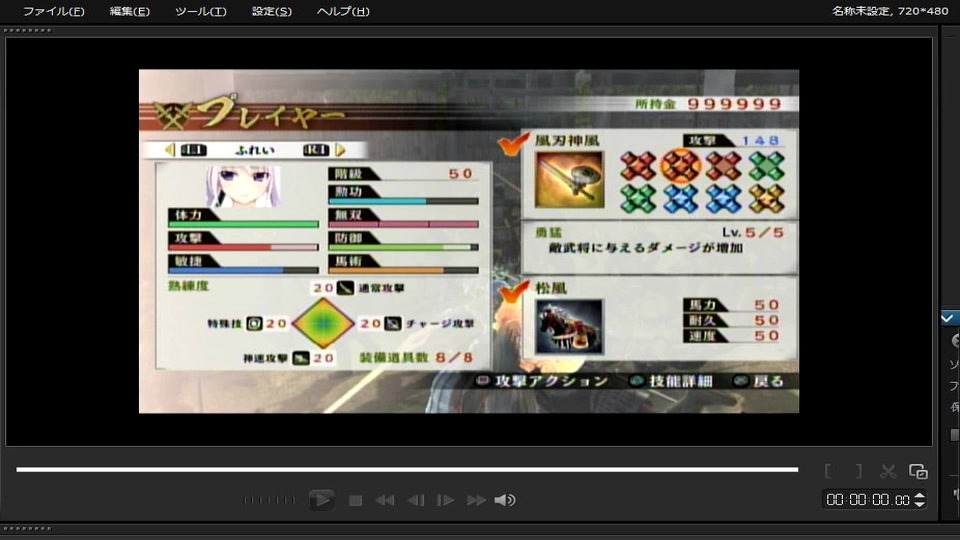Cut the clip with the scissors icon
Viewport: 960px width, 540px height.
click(x=888, y=471)
